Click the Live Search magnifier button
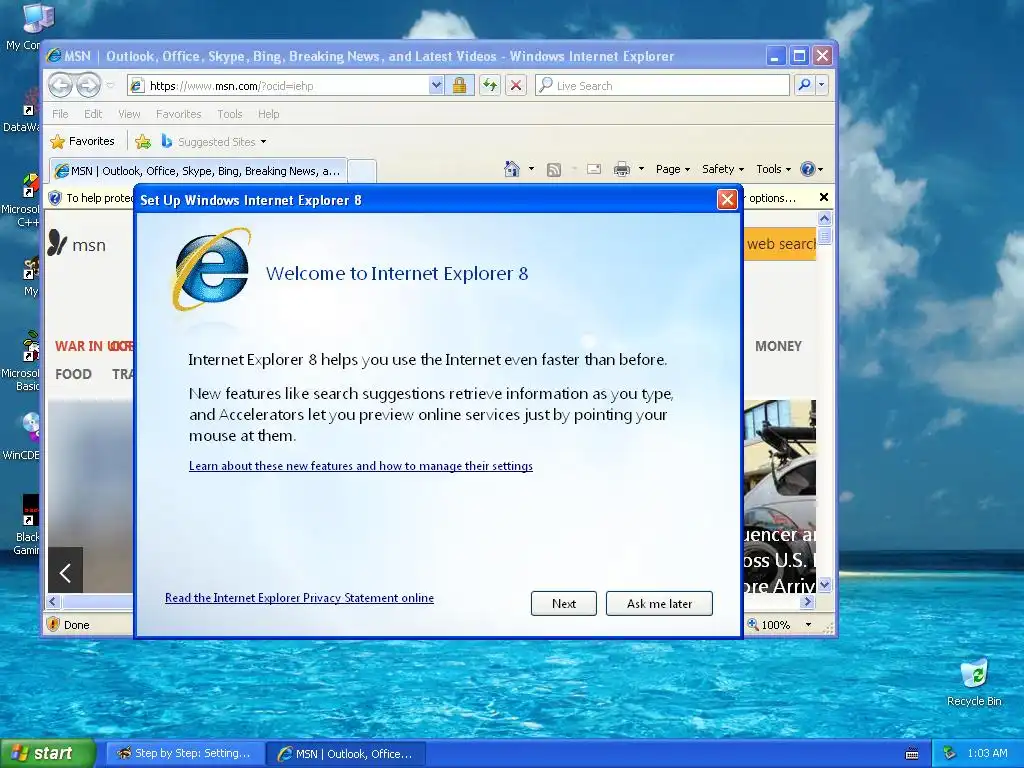This screenshot has width=1024, height=768. coord(805,85)
